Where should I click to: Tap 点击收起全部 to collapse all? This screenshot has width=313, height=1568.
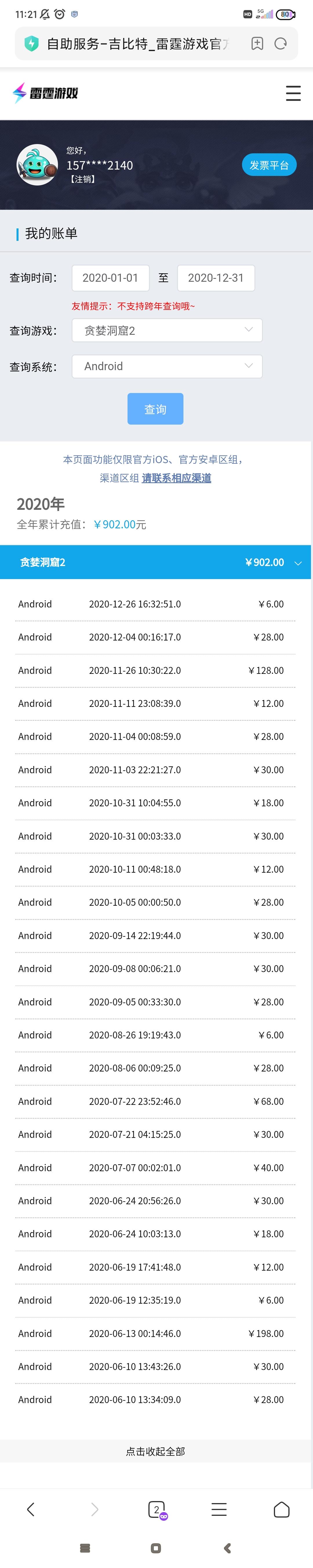tap(155, 1451)
